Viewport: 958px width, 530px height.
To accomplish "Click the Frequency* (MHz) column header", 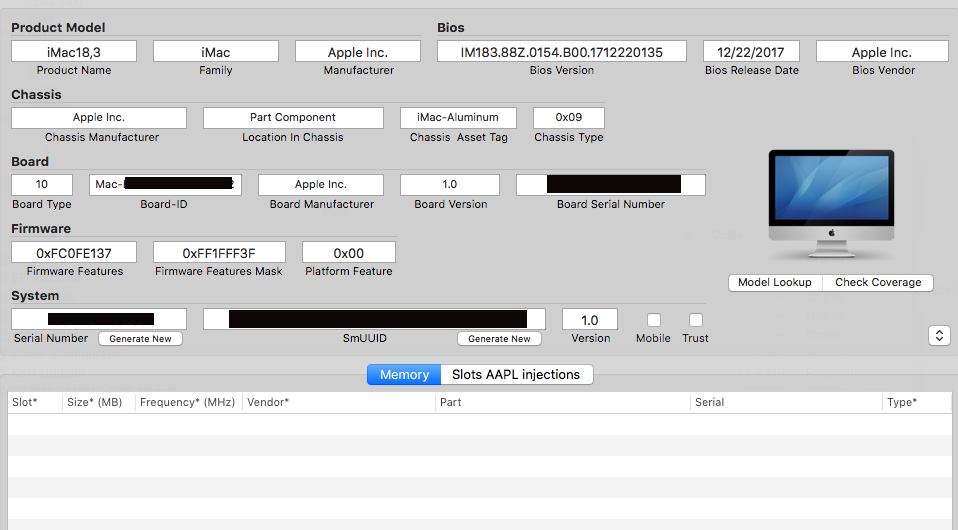I will pyautogui.click(x=188, y=402).
